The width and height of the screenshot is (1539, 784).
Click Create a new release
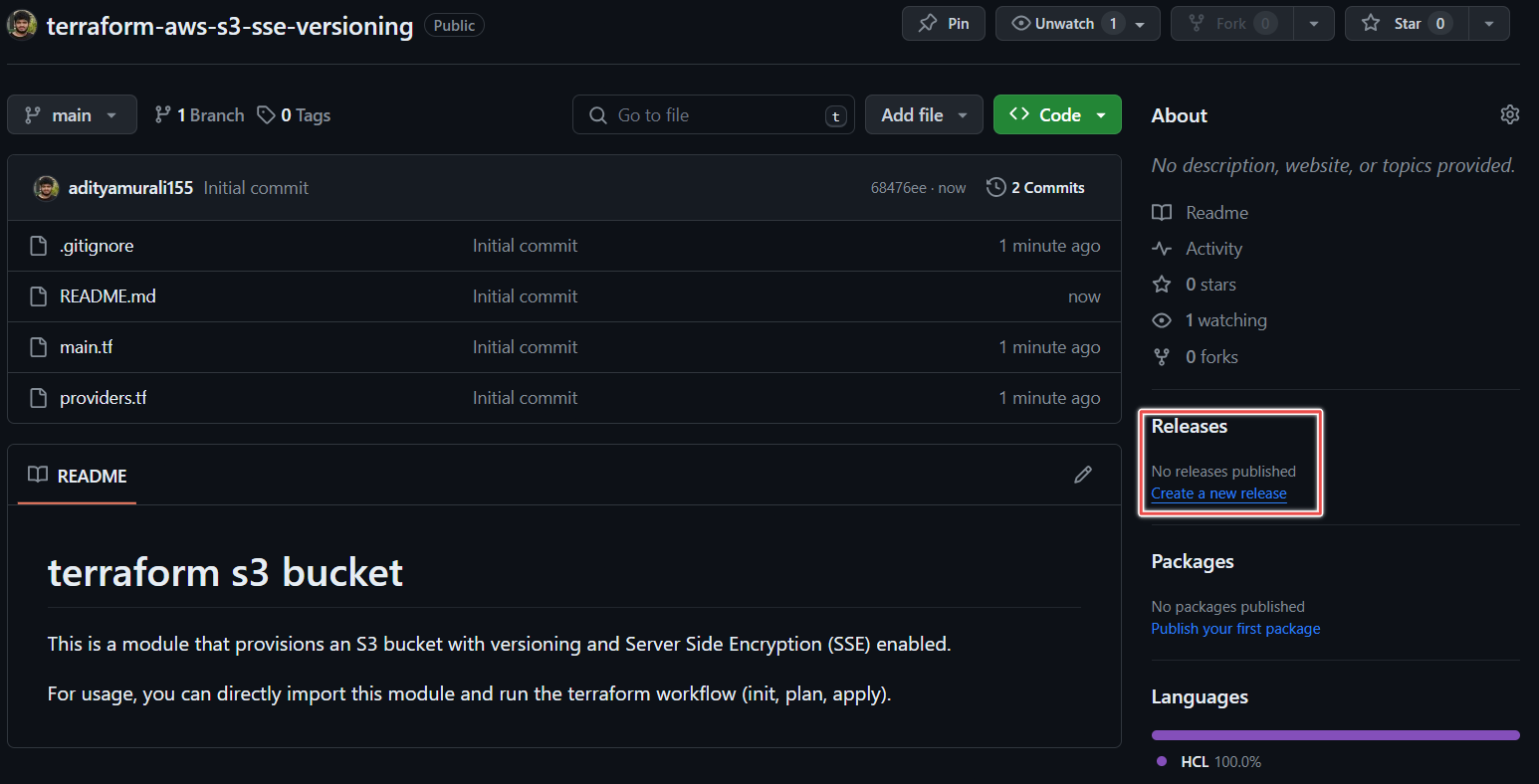pyautogui.click(x=1218, y=493)
